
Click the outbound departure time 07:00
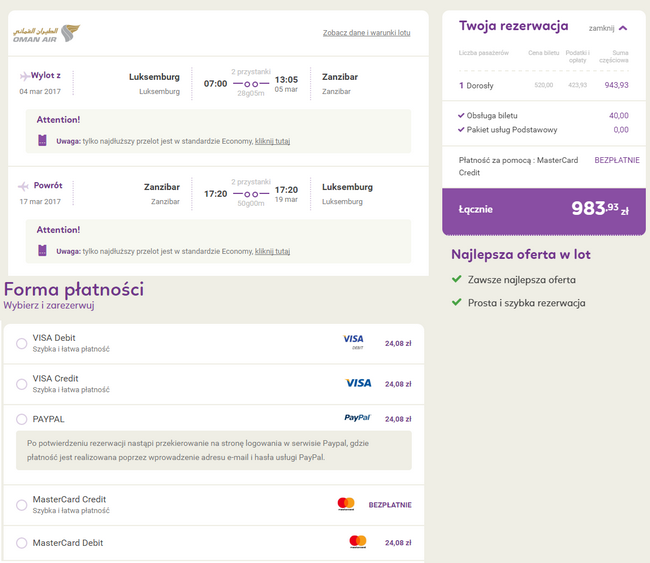tap(216, 84)
